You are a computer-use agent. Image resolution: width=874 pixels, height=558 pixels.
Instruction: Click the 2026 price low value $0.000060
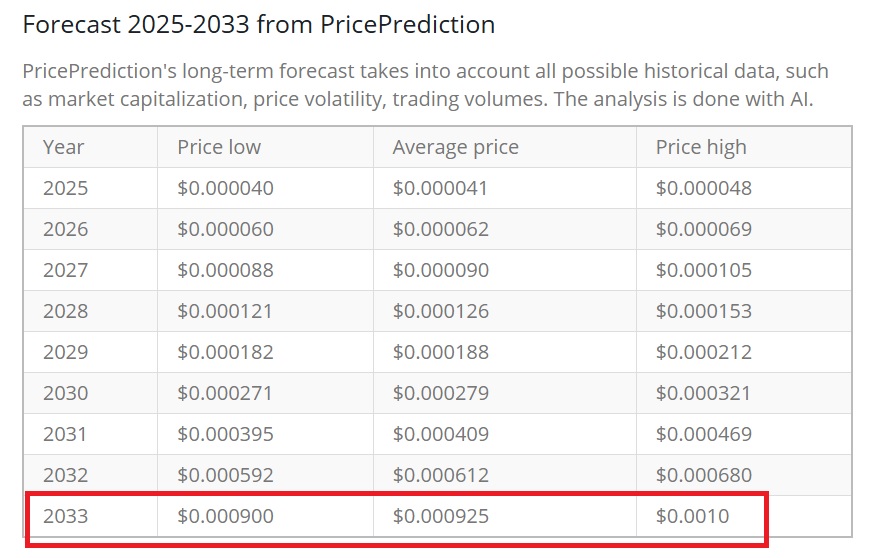225,229
